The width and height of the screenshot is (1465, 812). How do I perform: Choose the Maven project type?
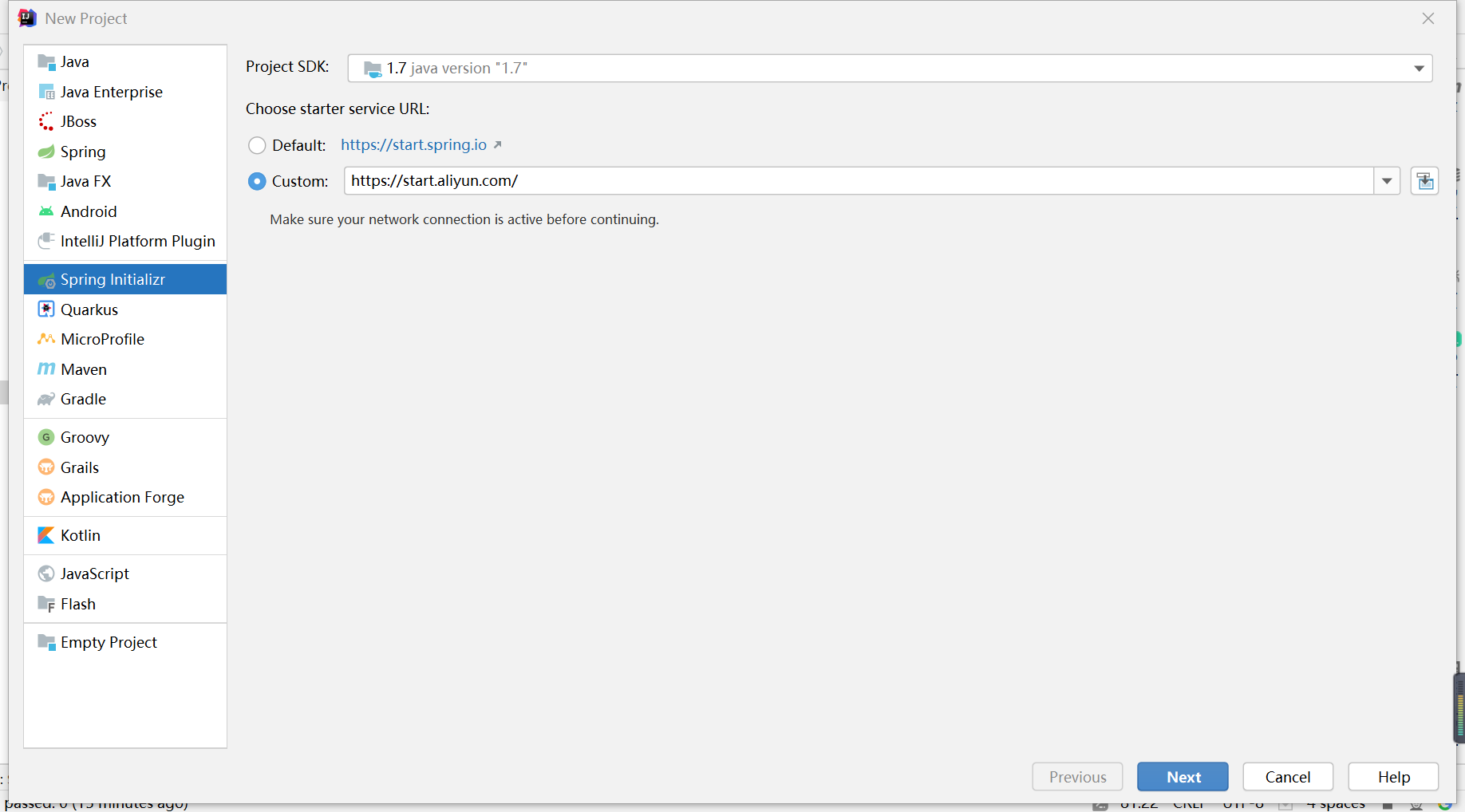click(83, 369)
